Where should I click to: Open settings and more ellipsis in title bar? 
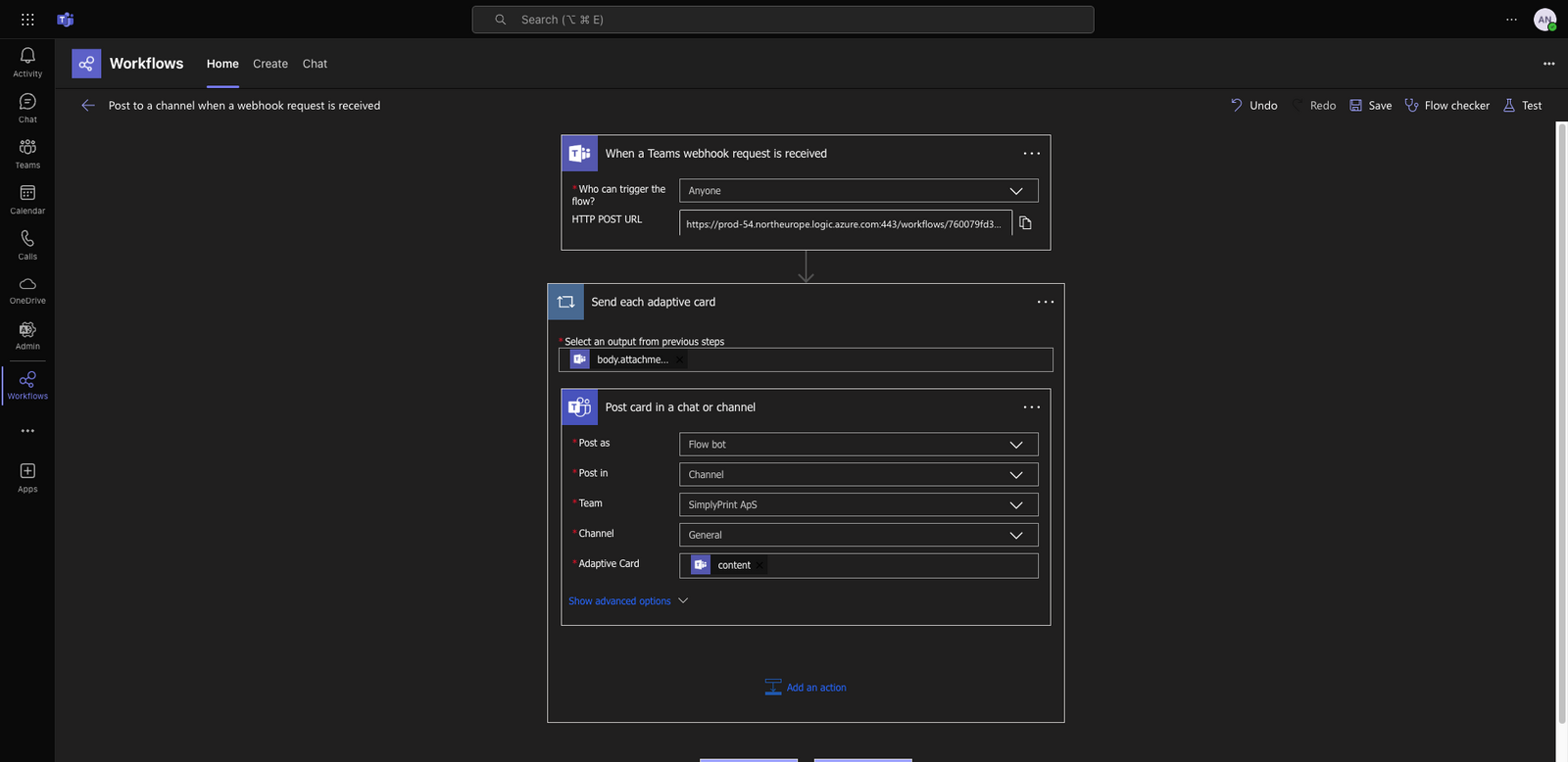click(1511, 20)
